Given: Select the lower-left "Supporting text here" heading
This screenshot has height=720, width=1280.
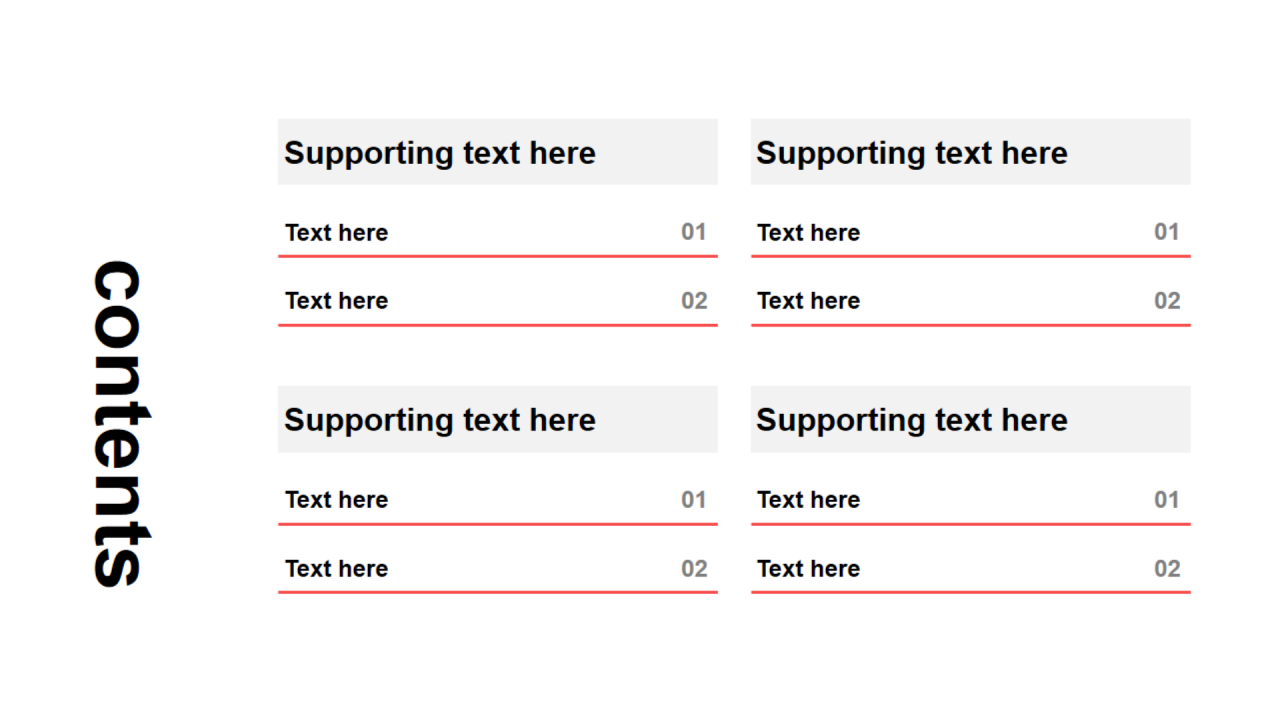Looking at the screenshot, I should pyautogui.click(x=440, y=420).
